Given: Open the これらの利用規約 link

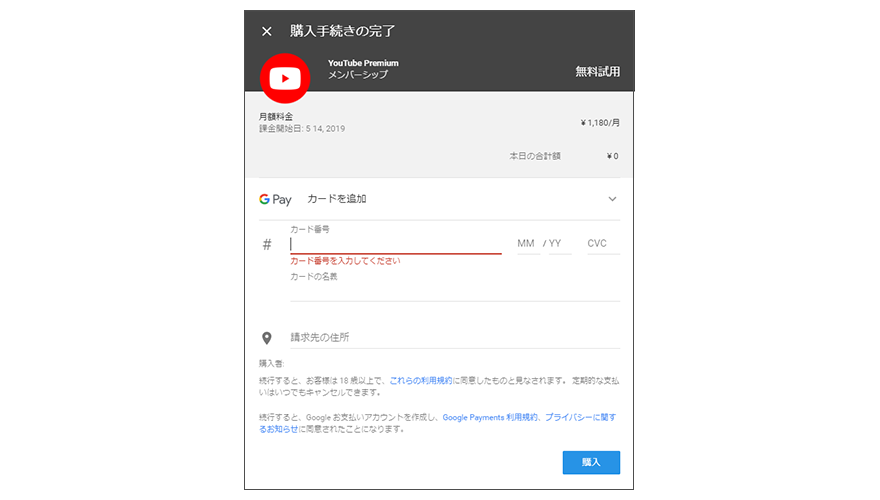Looking at the screenshot, I should click(x=421, y=380).
